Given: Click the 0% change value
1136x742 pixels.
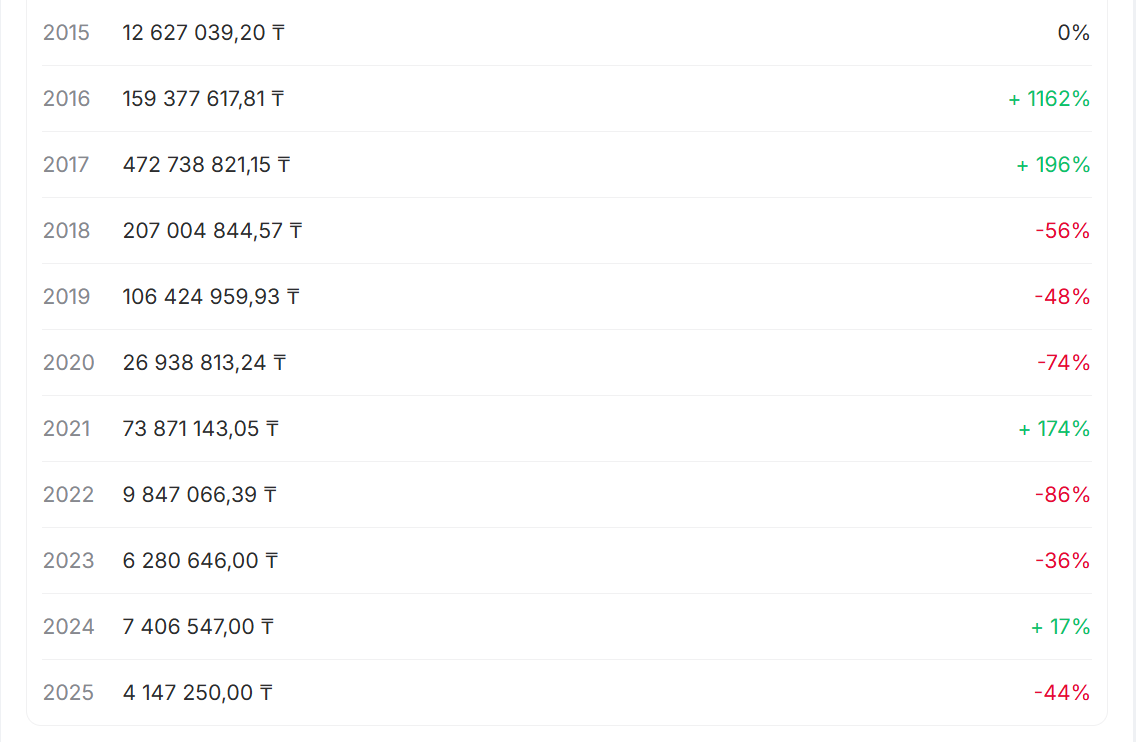Looking at the screenshot, I should click(1073, 33).
